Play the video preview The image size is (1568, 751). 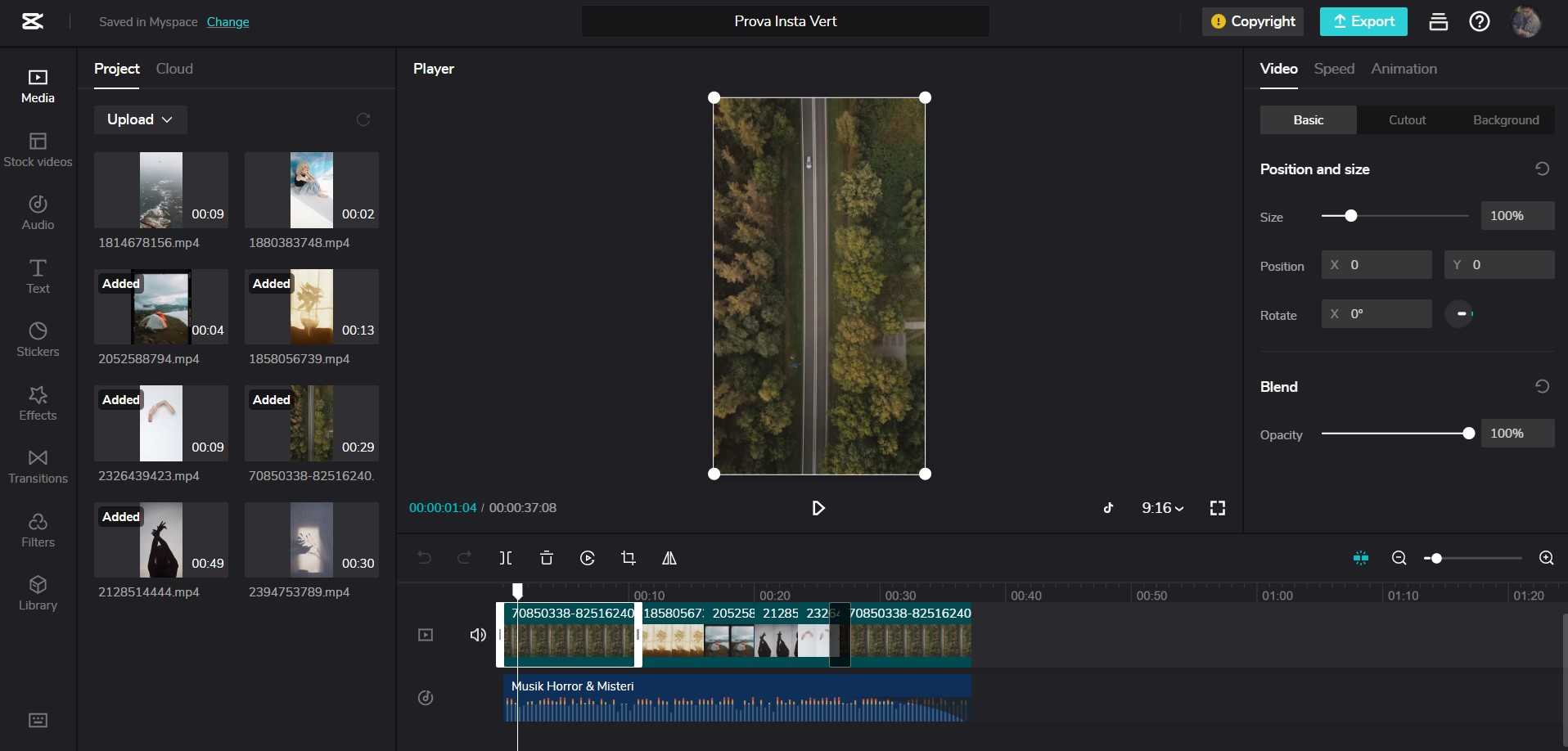818,508
